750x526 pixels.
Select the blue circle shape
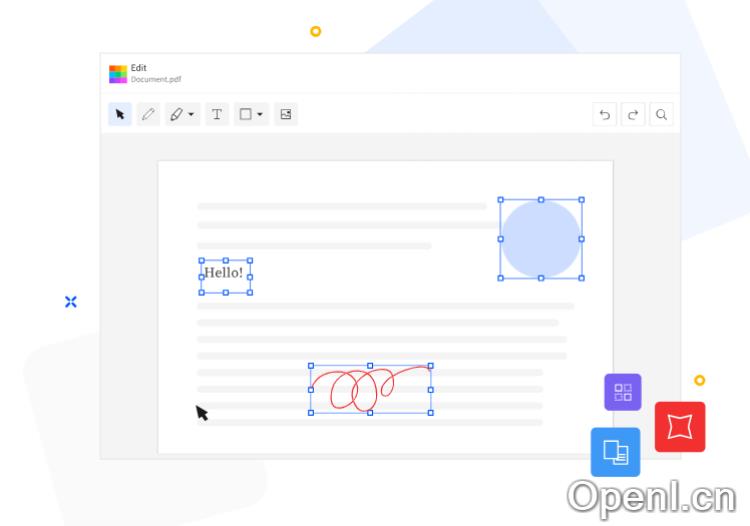tap(541, 239)
